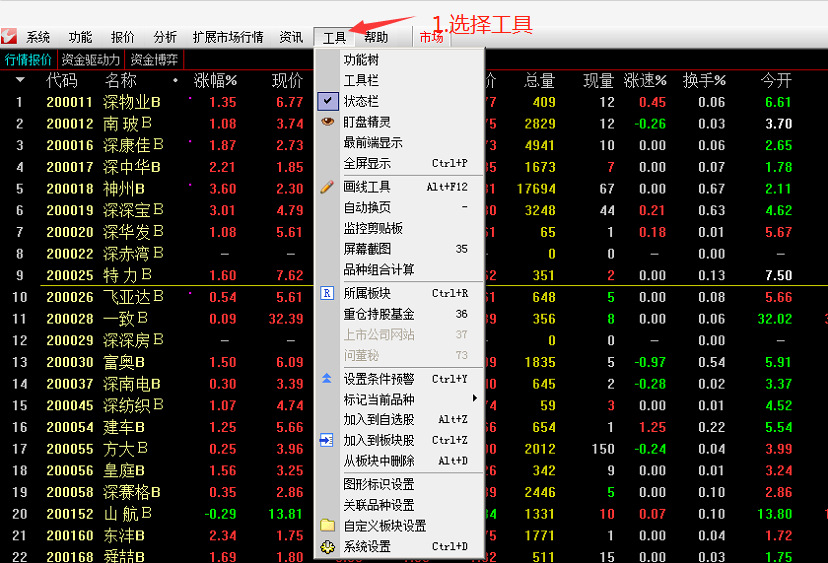Click the arrow icon beside 加入到板块股
This screenshot has height=563, width=828.
coord(327,440)
